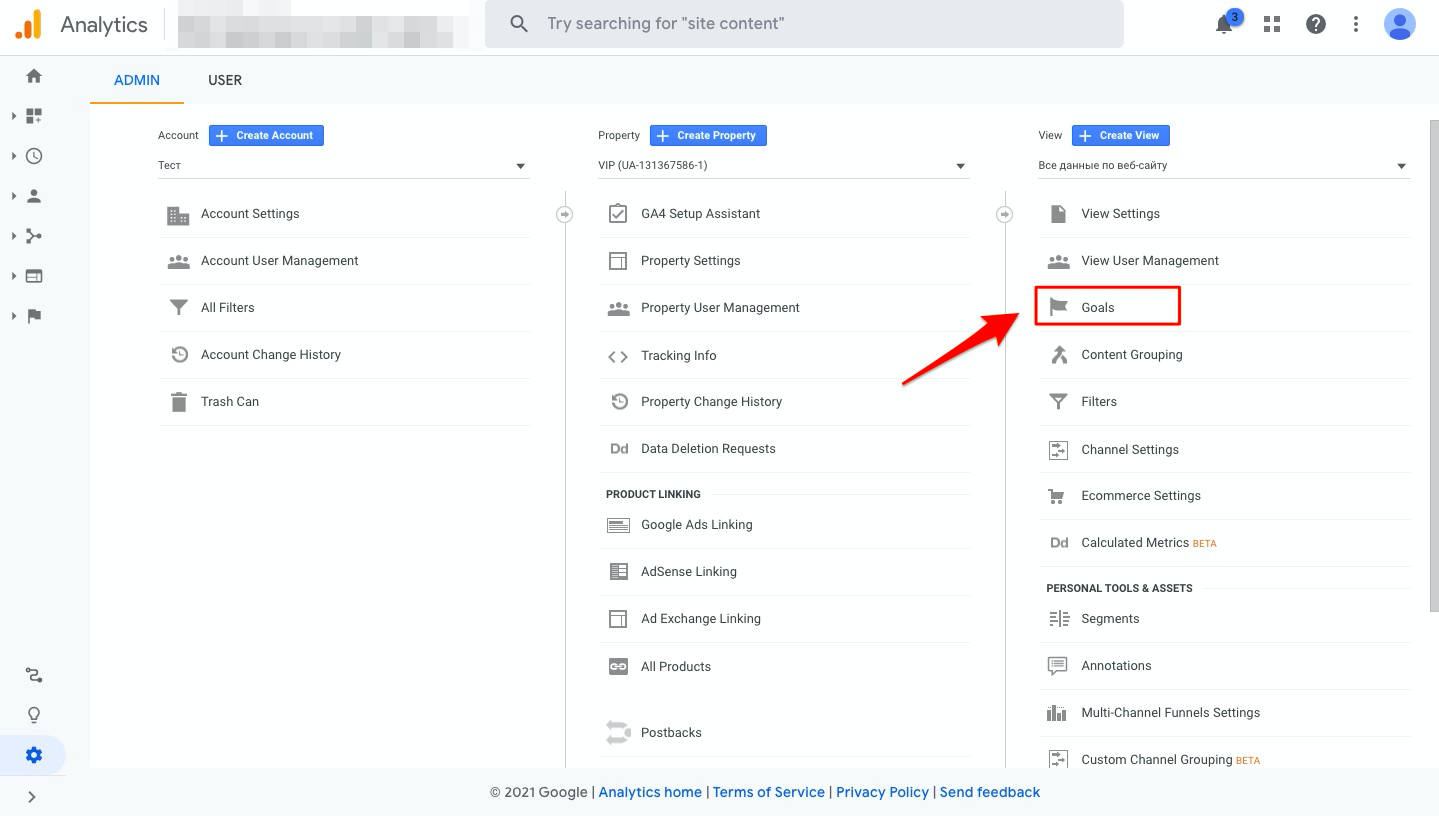Image resolution: width=1439 pixels, height=816 pixels.
Task: Open the user account avatar
Action: (x=1399, y=24)
